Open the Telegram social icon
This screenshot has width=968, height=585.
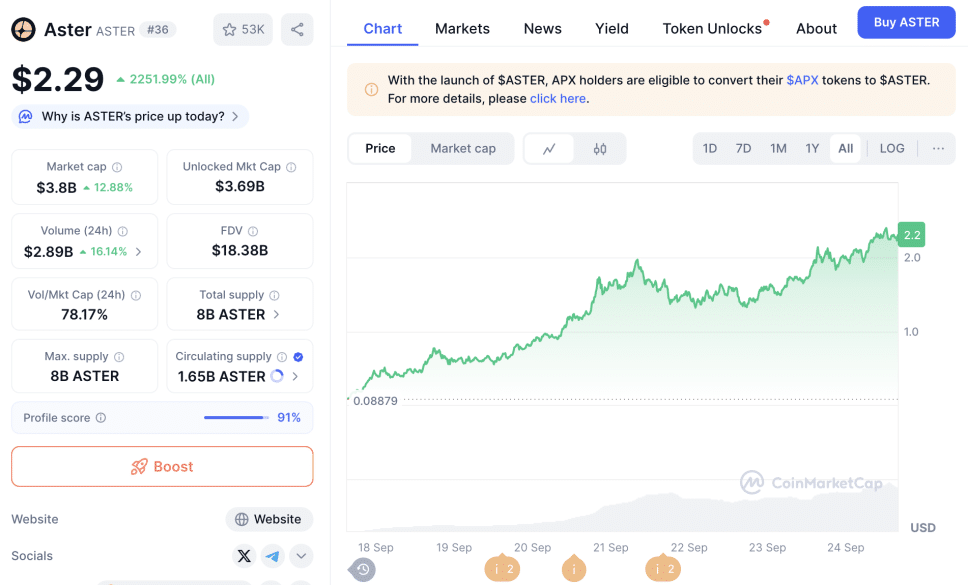point(273,556)
